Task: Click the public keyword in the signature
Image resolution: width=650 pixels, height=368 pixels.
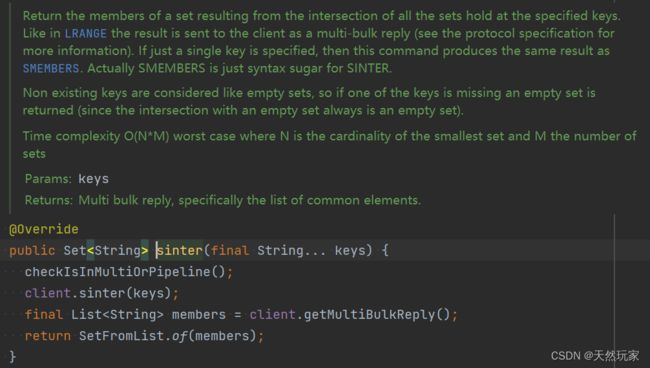Action: pos(32,250)
